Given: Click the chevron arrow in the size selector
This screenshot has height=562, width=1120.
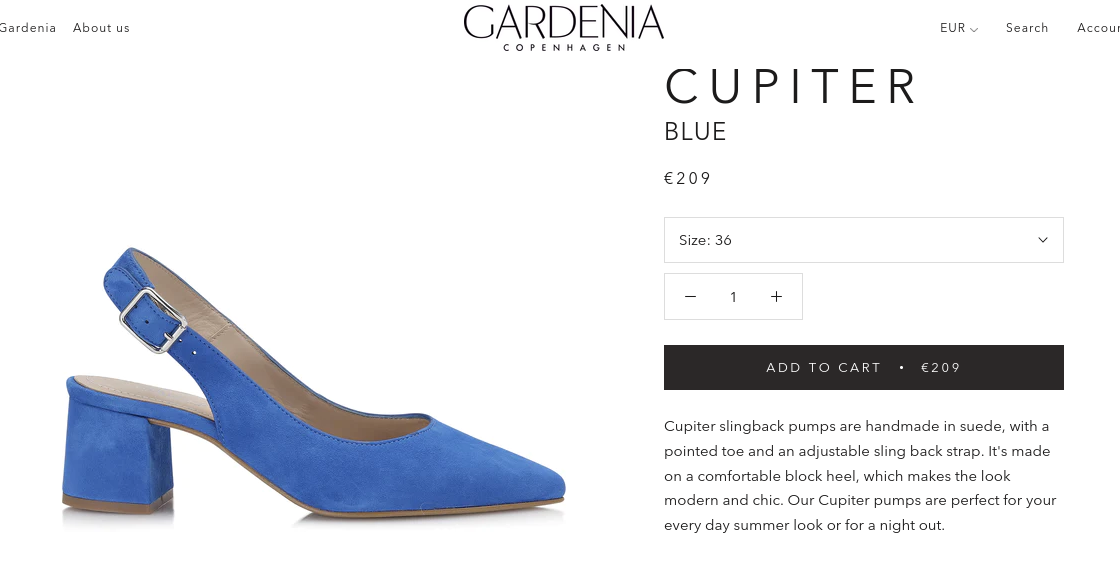Looking at the screenshot, I should [1043, 240].
